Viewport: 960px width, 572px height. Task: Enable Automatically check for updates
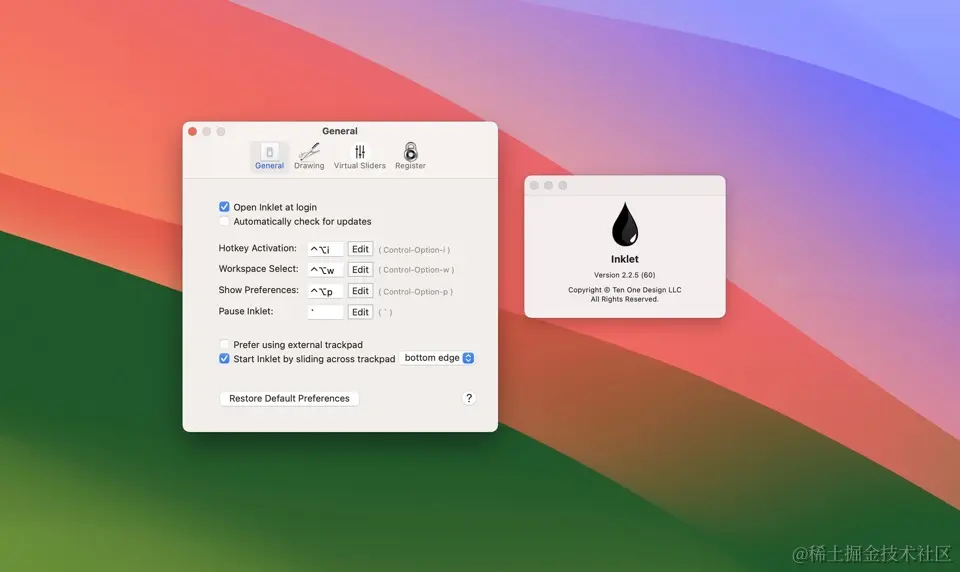click(224, 221)
